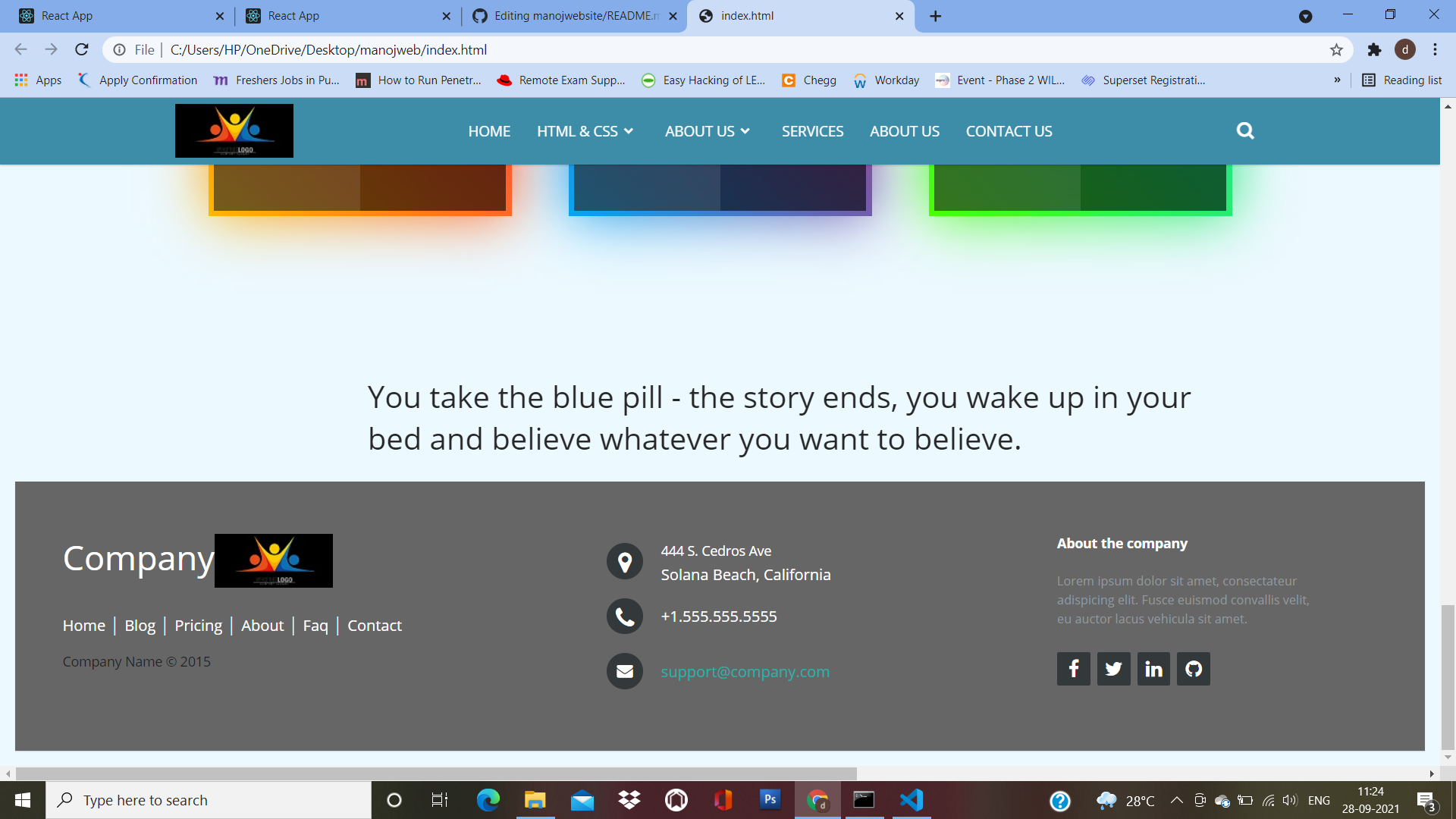Expand the HTML & CSS dropdown menu
The height and width of the screenshot is (819, 1456).
585,131
